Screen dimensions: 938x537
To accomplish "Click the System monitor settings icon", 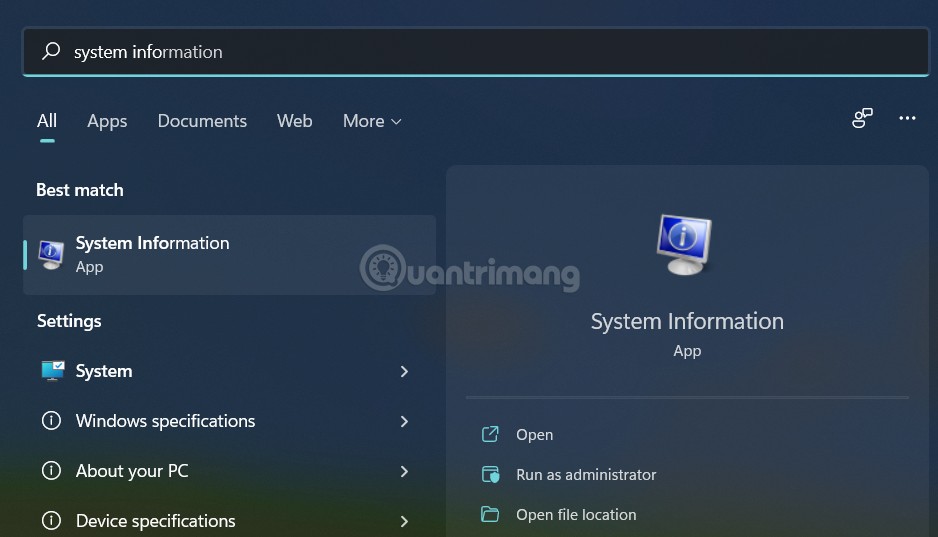I will 53,371.
